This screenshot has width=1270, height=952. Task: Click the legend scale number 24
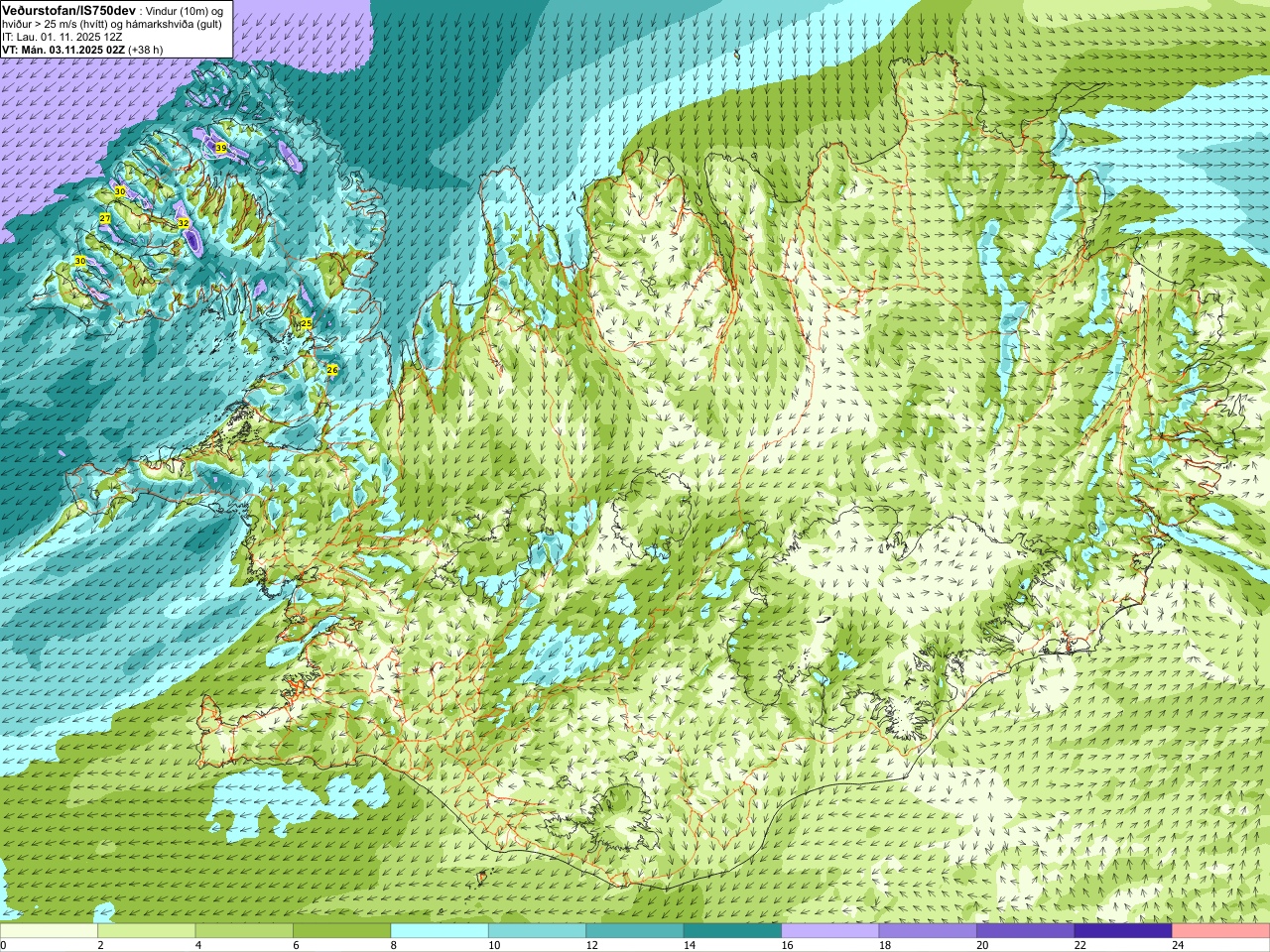[1178, 945]
